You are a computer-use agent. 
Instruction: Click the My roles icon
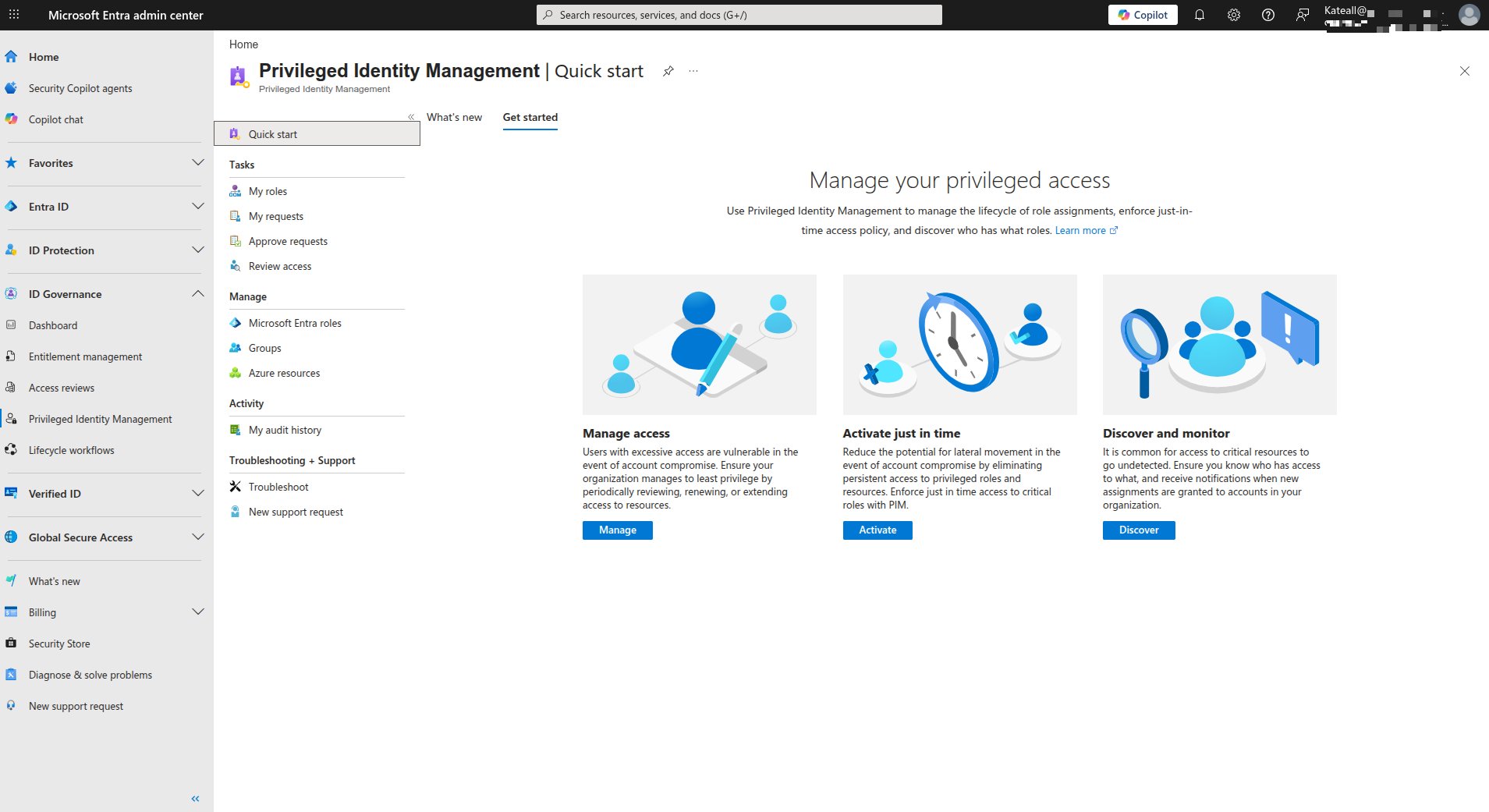coord(235,191)
